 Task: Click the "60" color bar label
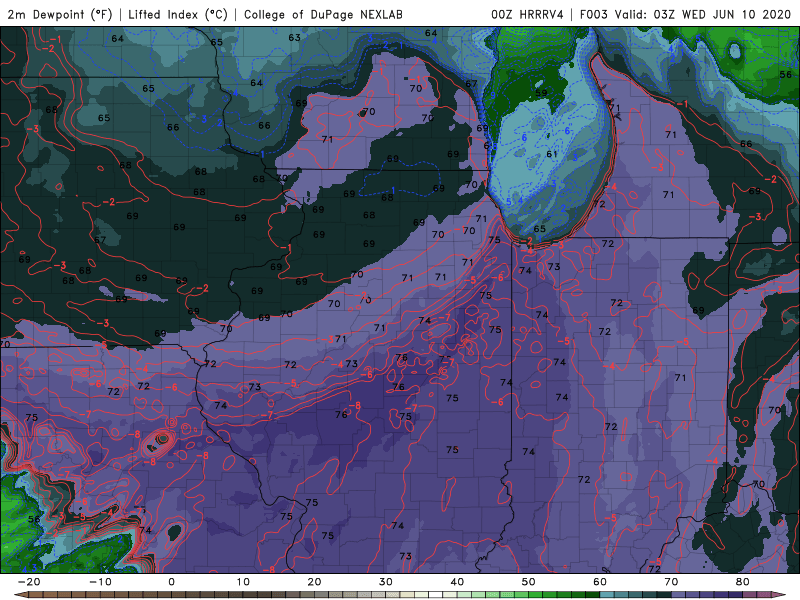(600, 582)
